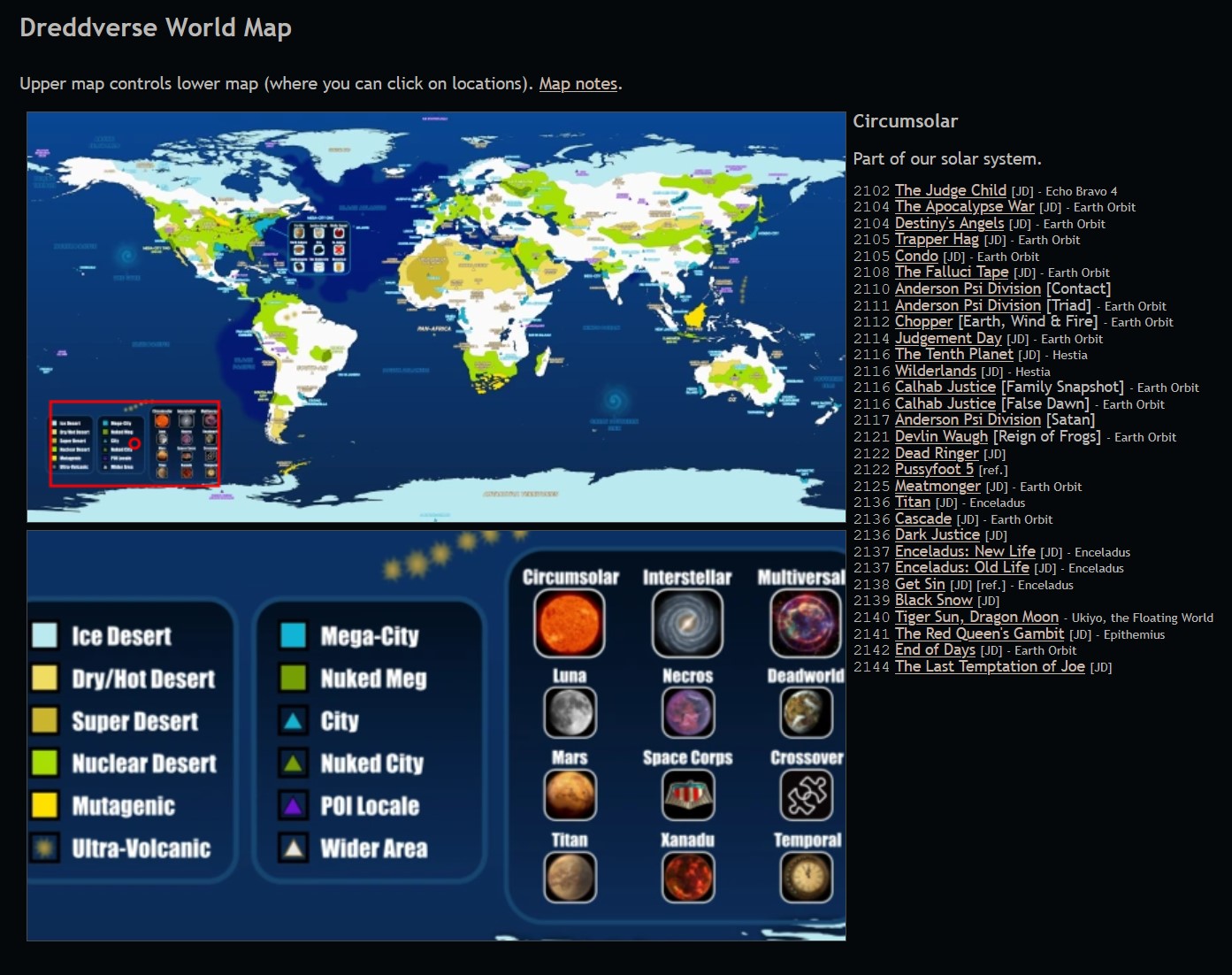Click the Mars planet icon
The width and height of the screenshot is (1232, 975).
pos(570,795)
